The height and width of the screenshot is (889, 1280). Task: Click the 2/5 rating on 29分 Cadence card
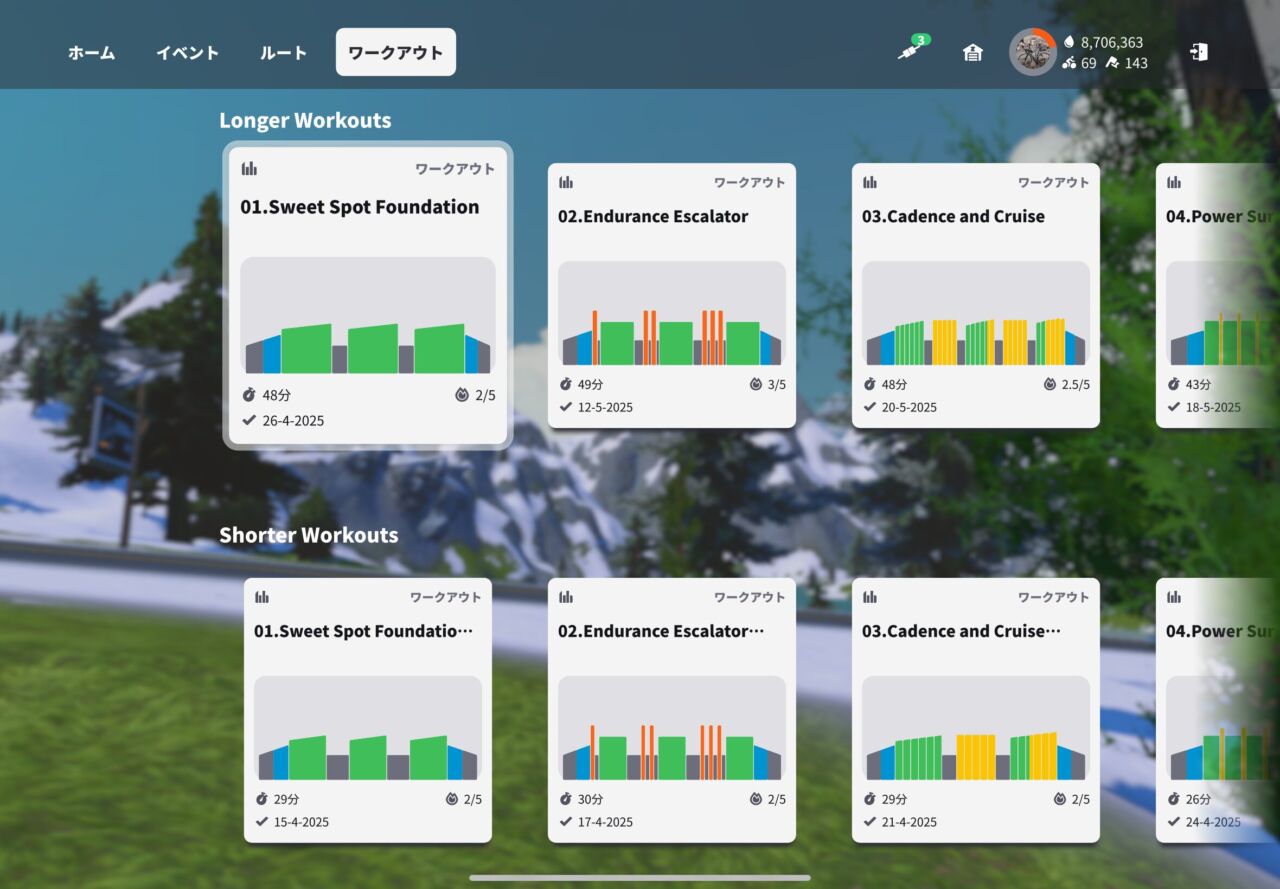click(x=1081, y=799)
